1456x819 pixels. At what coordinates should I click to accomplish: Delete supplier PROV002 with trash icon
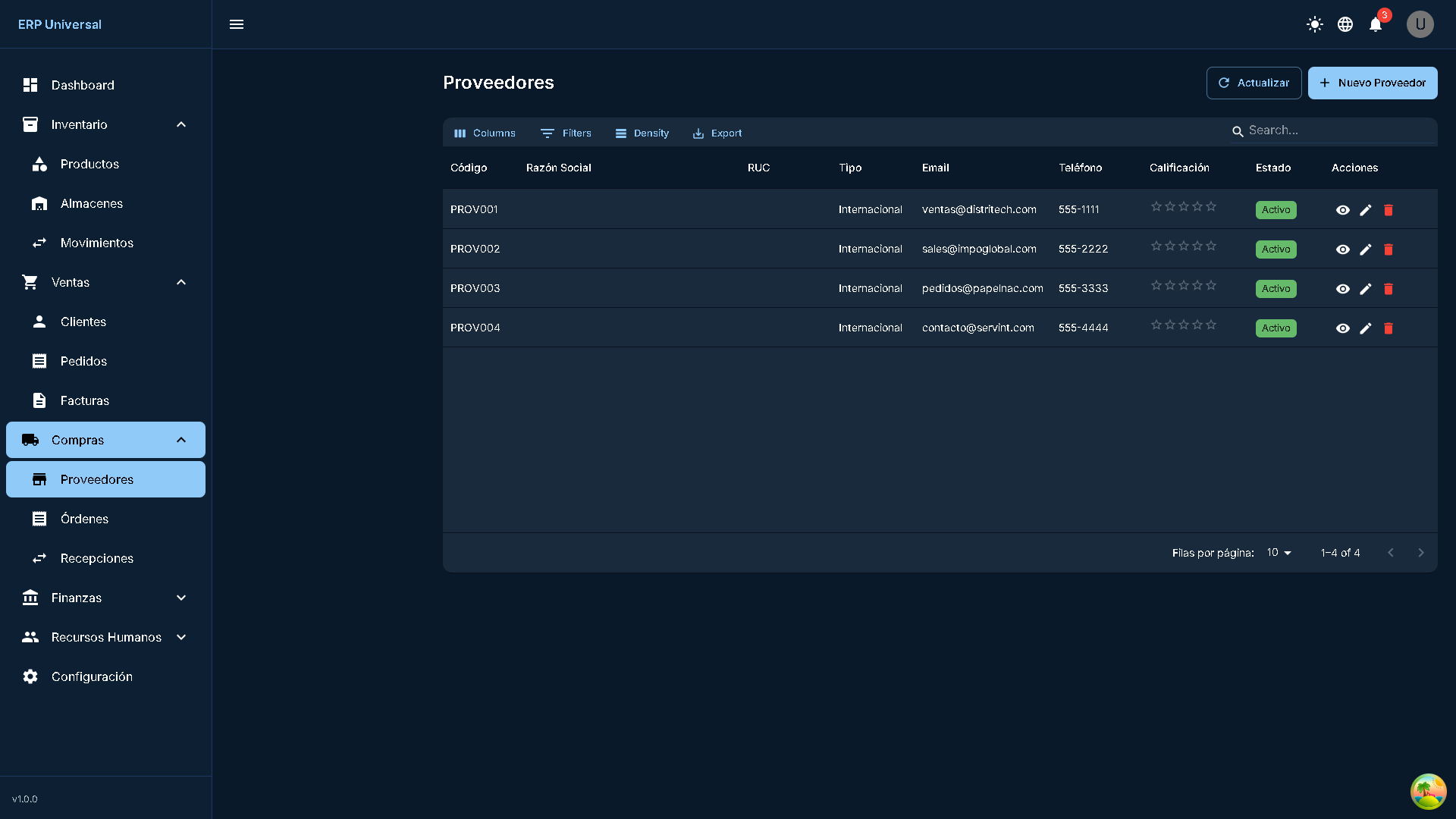pos(1389,249)
